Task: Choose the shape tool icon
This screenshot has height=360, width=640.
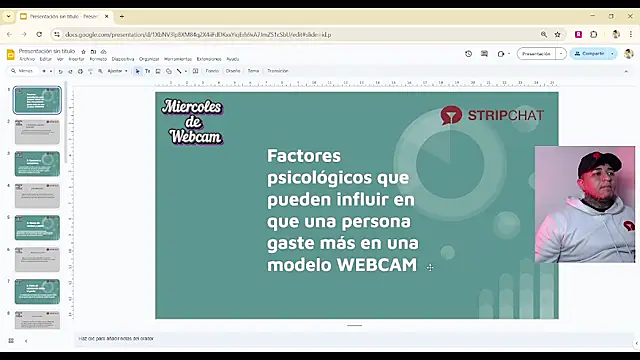Action: tap(169, 71)
